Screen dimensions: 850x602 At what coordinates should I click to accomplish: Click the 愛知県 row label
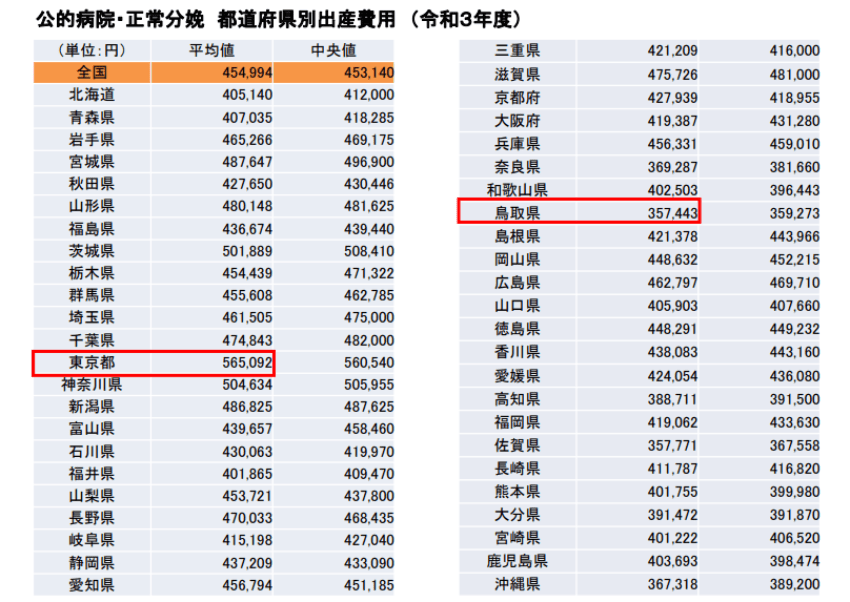[91, 585]
